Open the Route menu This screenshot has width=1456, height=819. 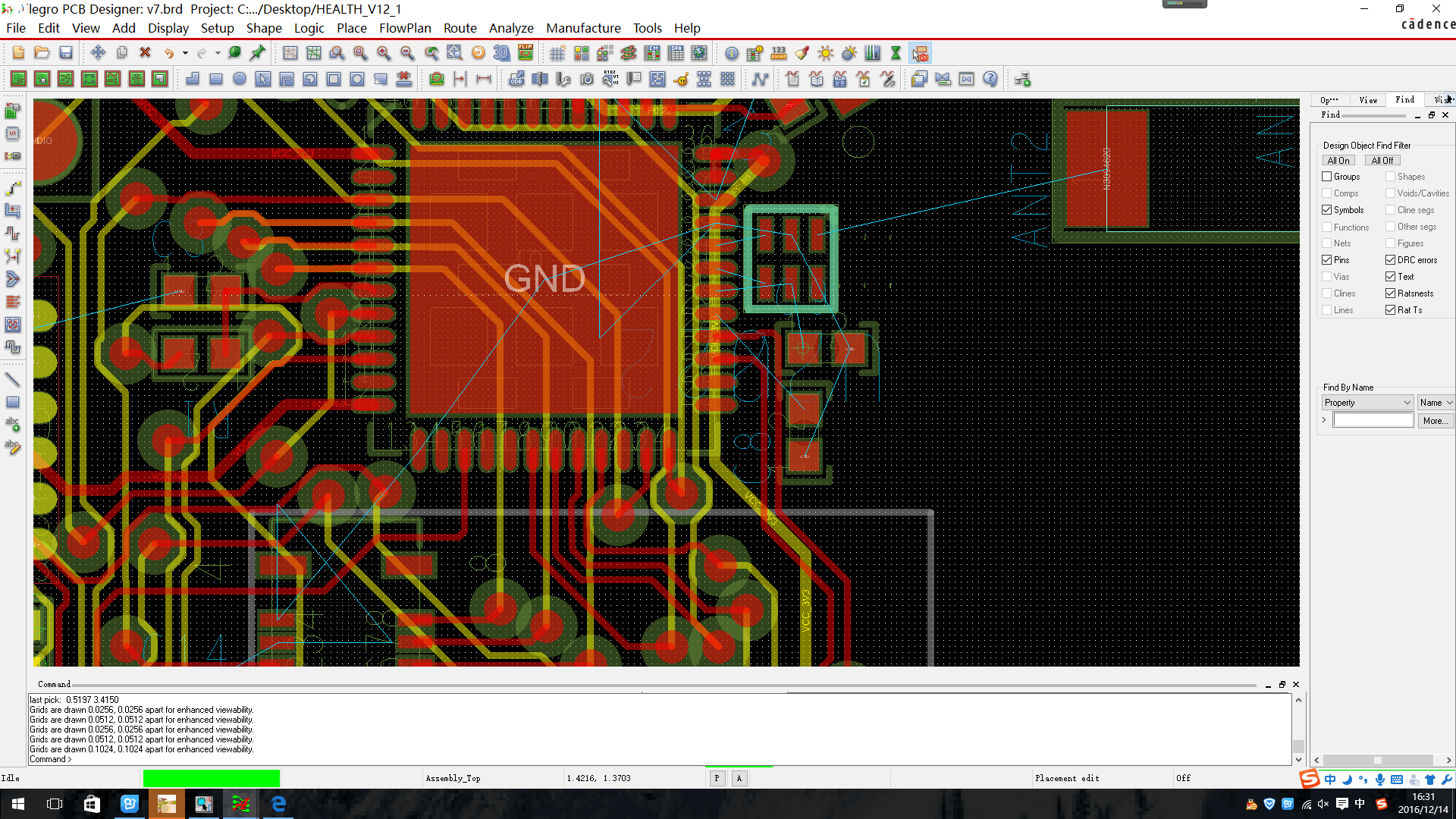pos(460,28)
